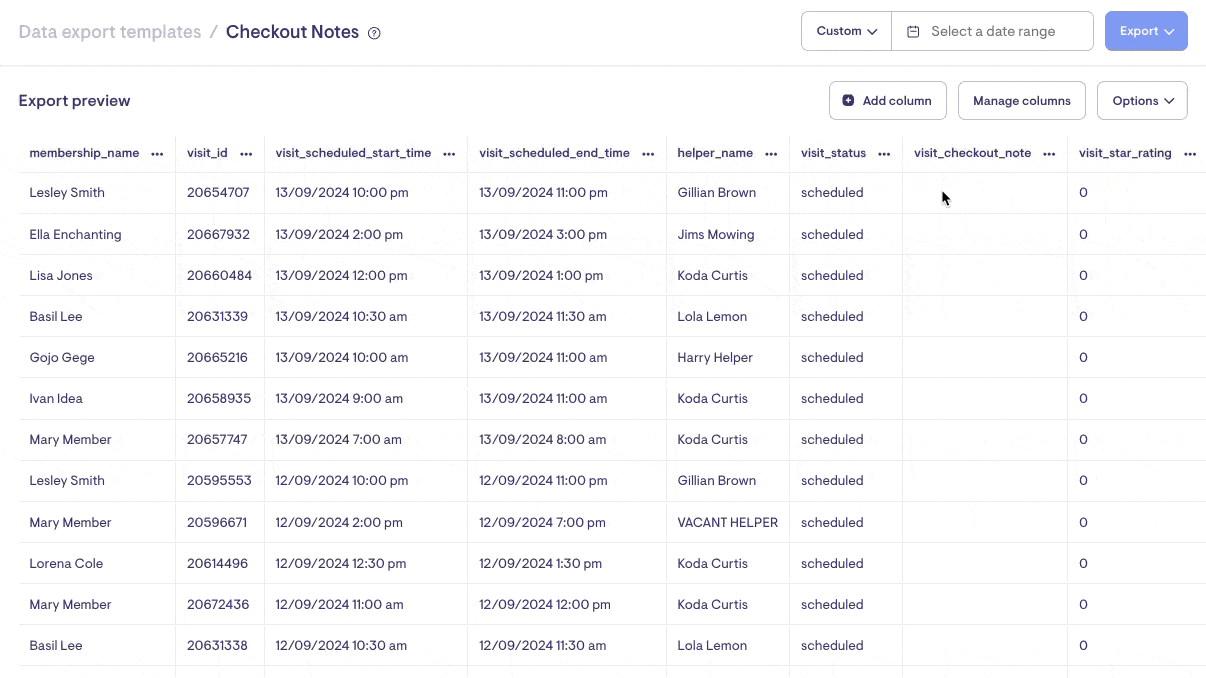Select the Gojo Gege membership cell
The width and height of the screenshot is (1206, 678).
62,357
